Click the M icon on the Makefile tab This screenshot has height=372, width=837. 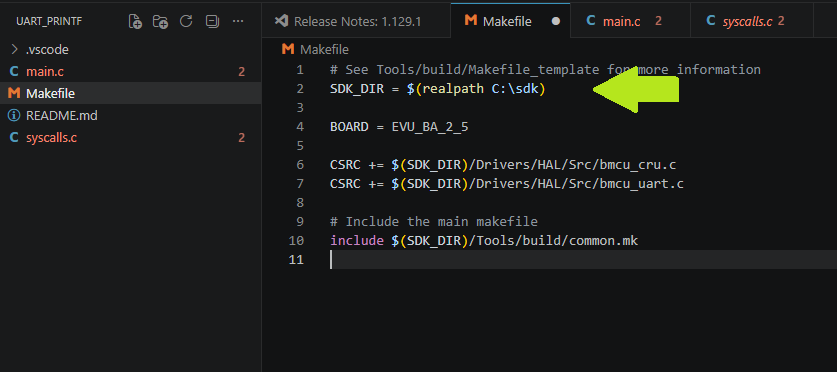coord(471,21)
